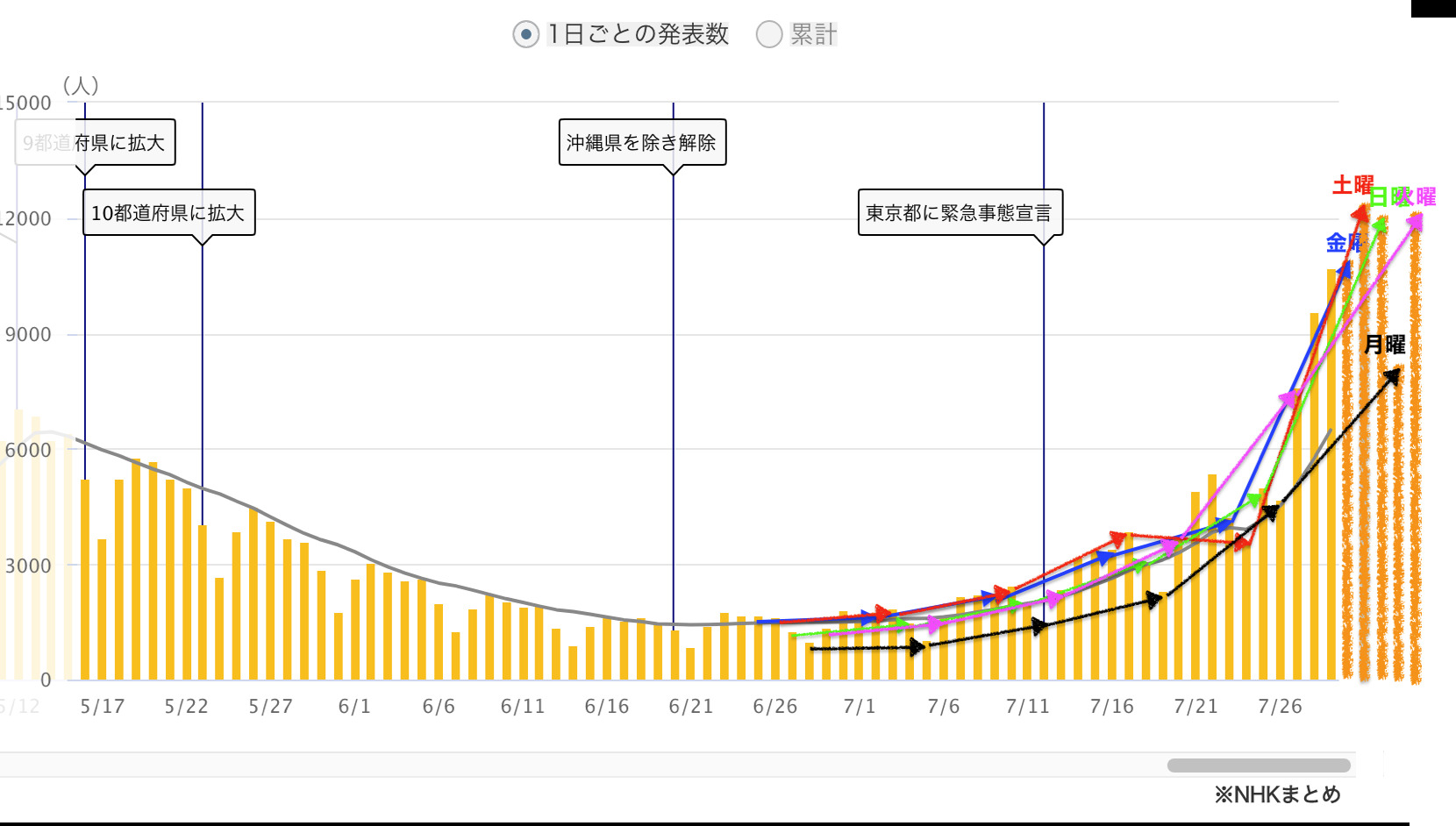The height and width of the screenshot is (826, 1456).
Task: Click the black 月曜 handwritten label
Action: 1384,345
